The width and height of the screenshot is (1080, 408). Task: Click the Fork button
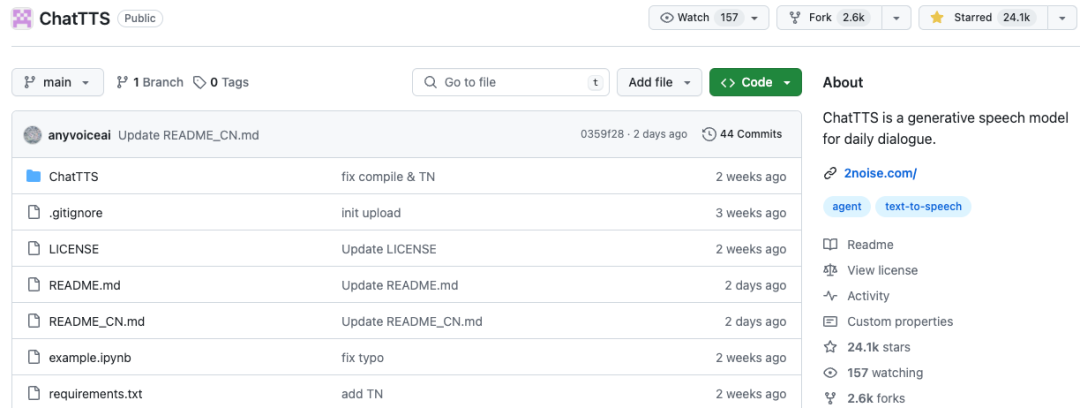click(828, 18)
